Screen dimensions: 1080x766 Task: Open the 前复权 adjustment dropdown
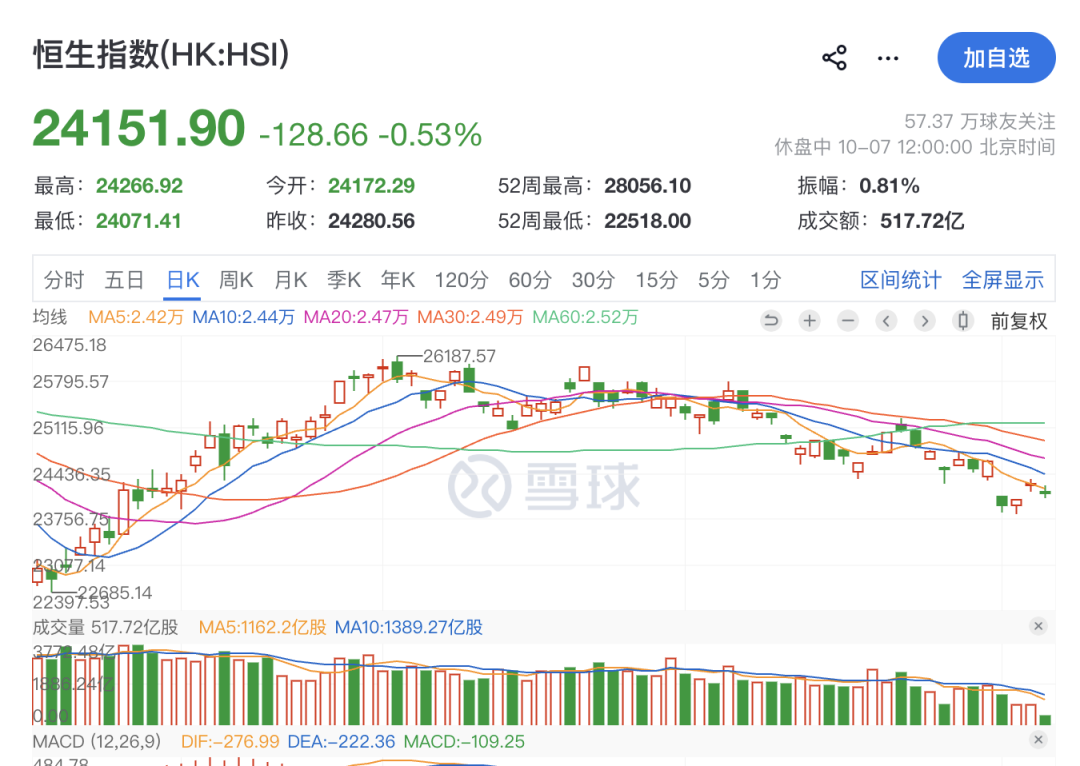1019,321
